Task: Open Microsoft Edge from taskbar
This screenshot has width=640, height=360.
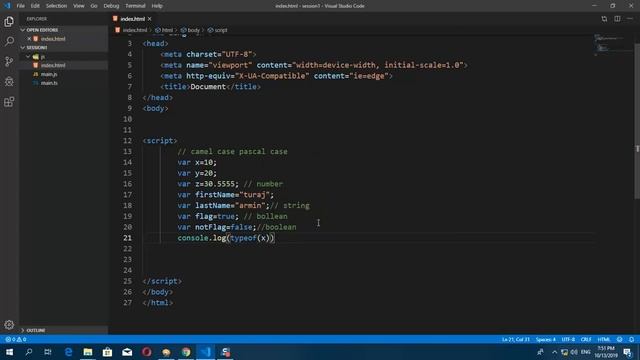Action: click(x=68, y=352)
